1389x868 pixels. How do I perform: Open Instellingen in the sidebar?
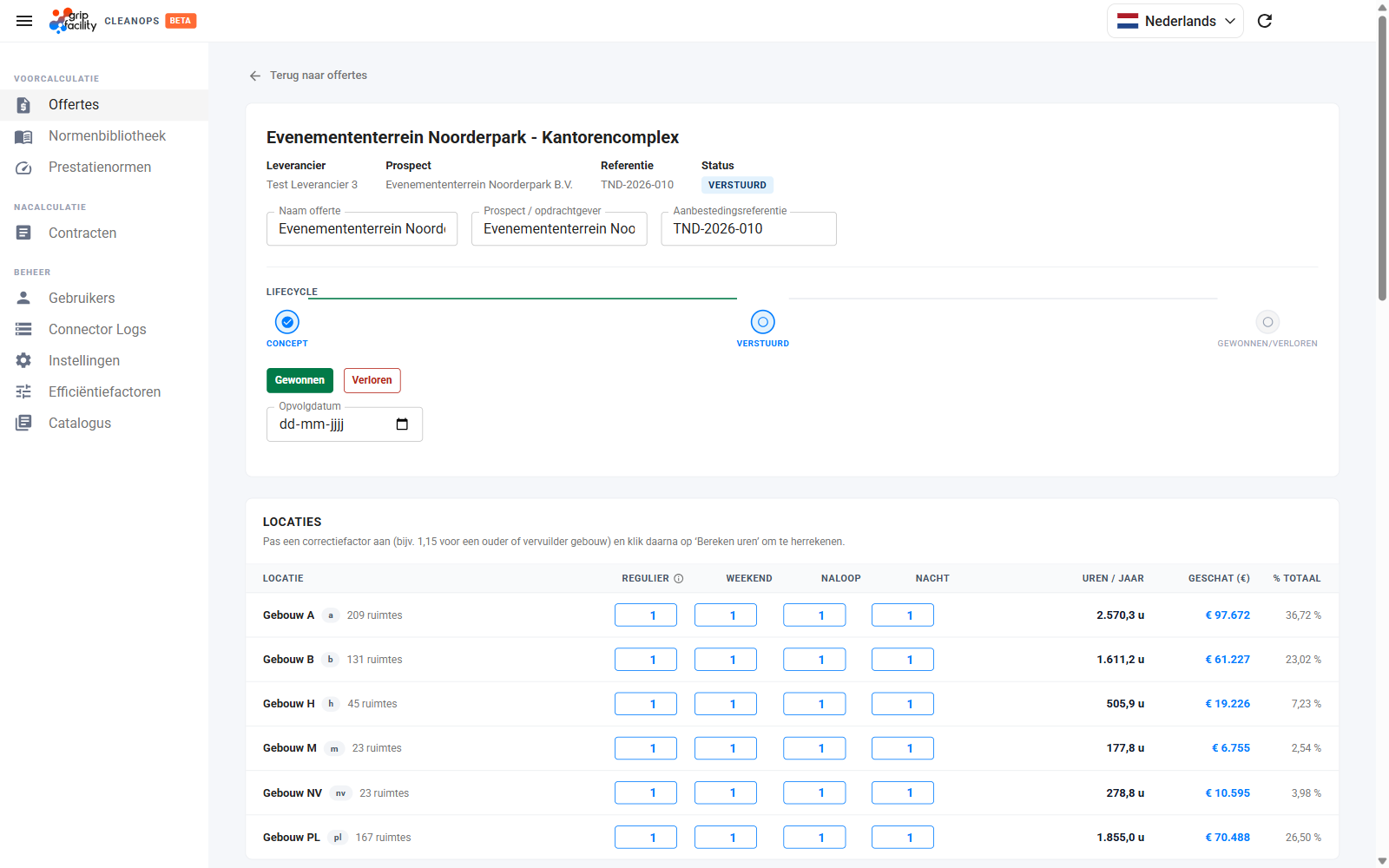(x=104, y=360)
